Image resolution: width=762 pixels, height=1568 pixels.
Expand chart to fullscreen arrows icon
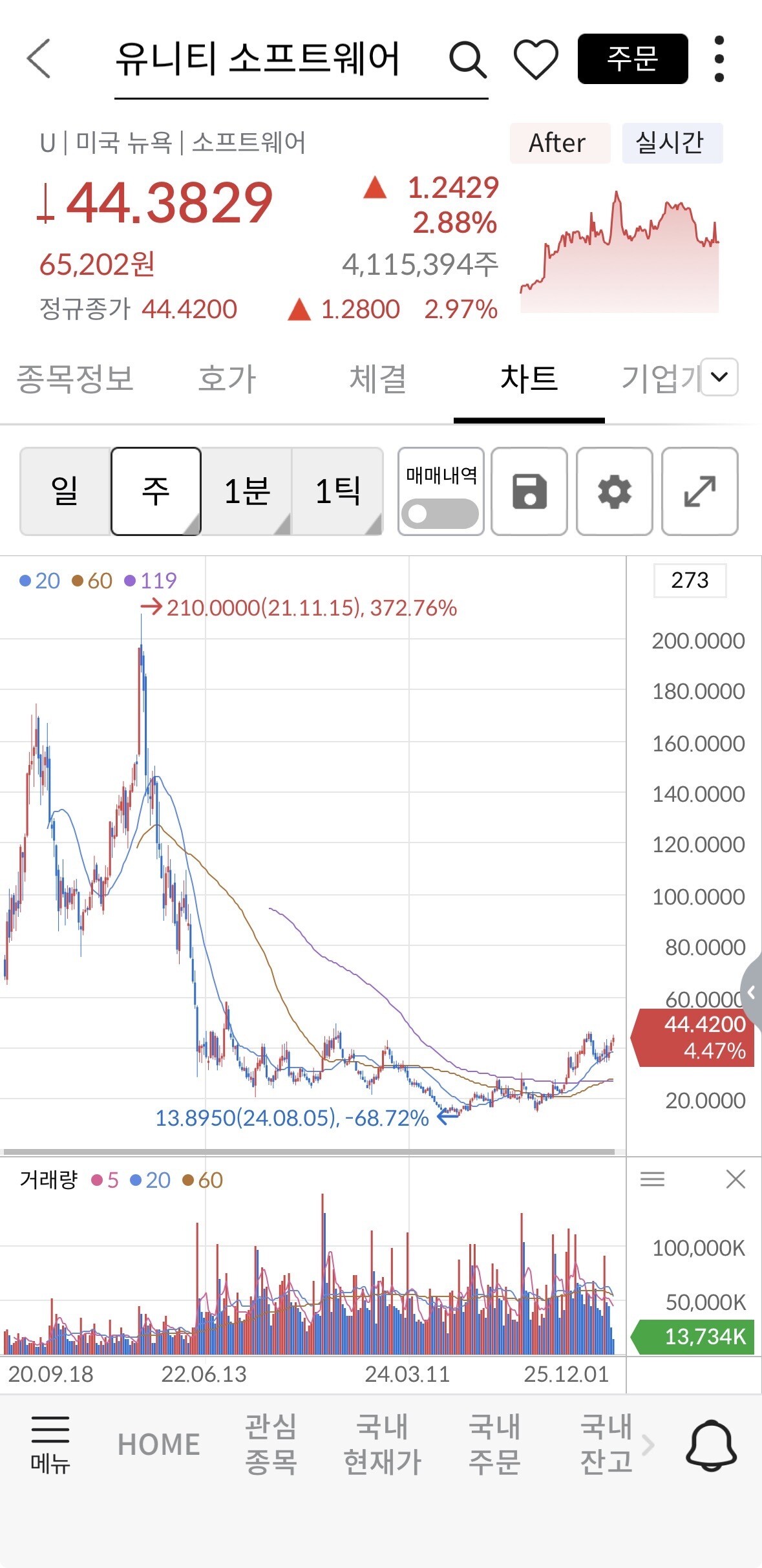click(700, 491)
